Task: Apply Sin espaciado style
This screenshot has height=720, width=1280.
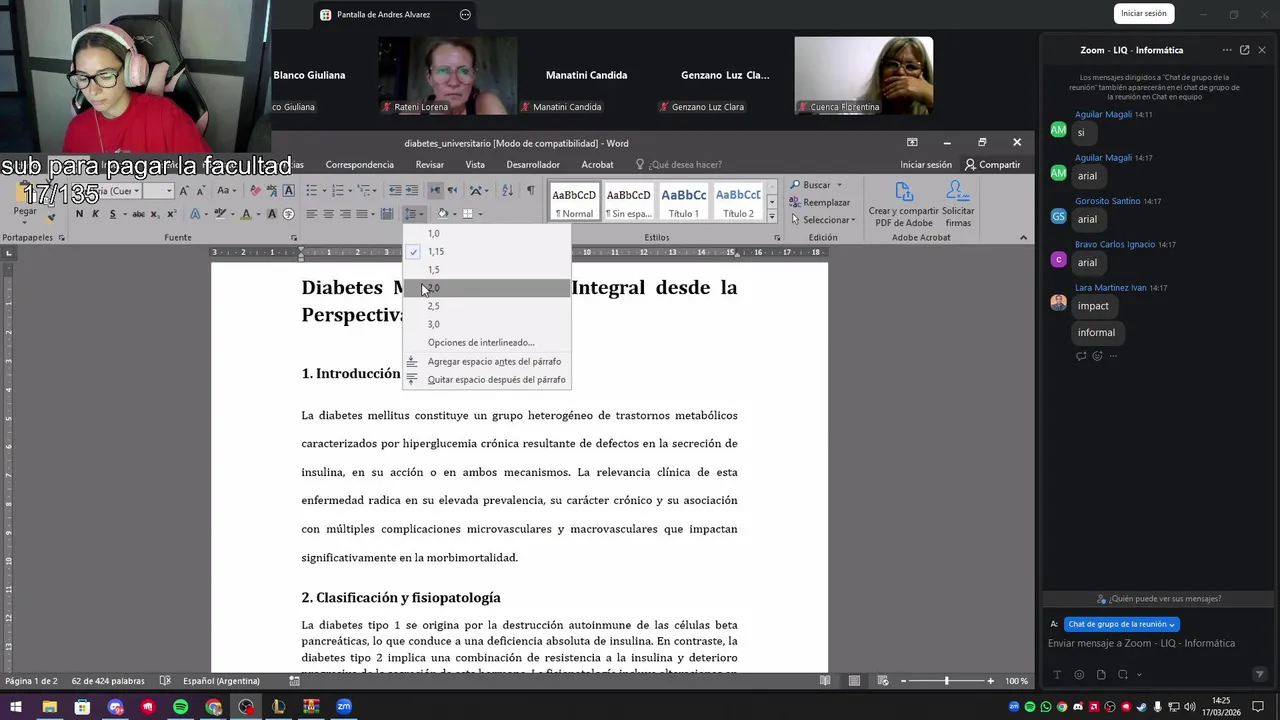Action: (628, 202)
